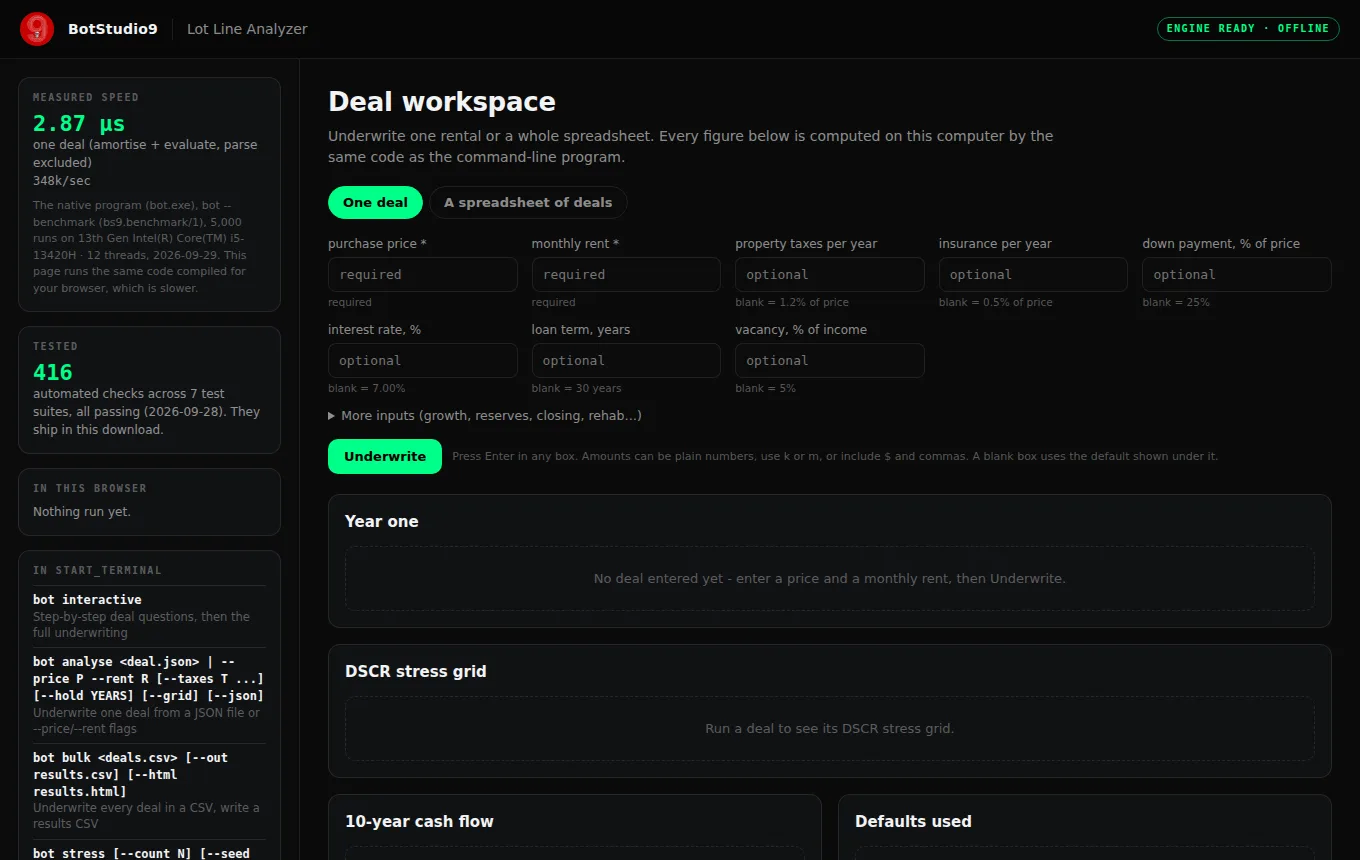The width and height of the screenshot is (1360, 860).
Task: Click the DSCR stress grid heading
Action: (x=416, y=671)
